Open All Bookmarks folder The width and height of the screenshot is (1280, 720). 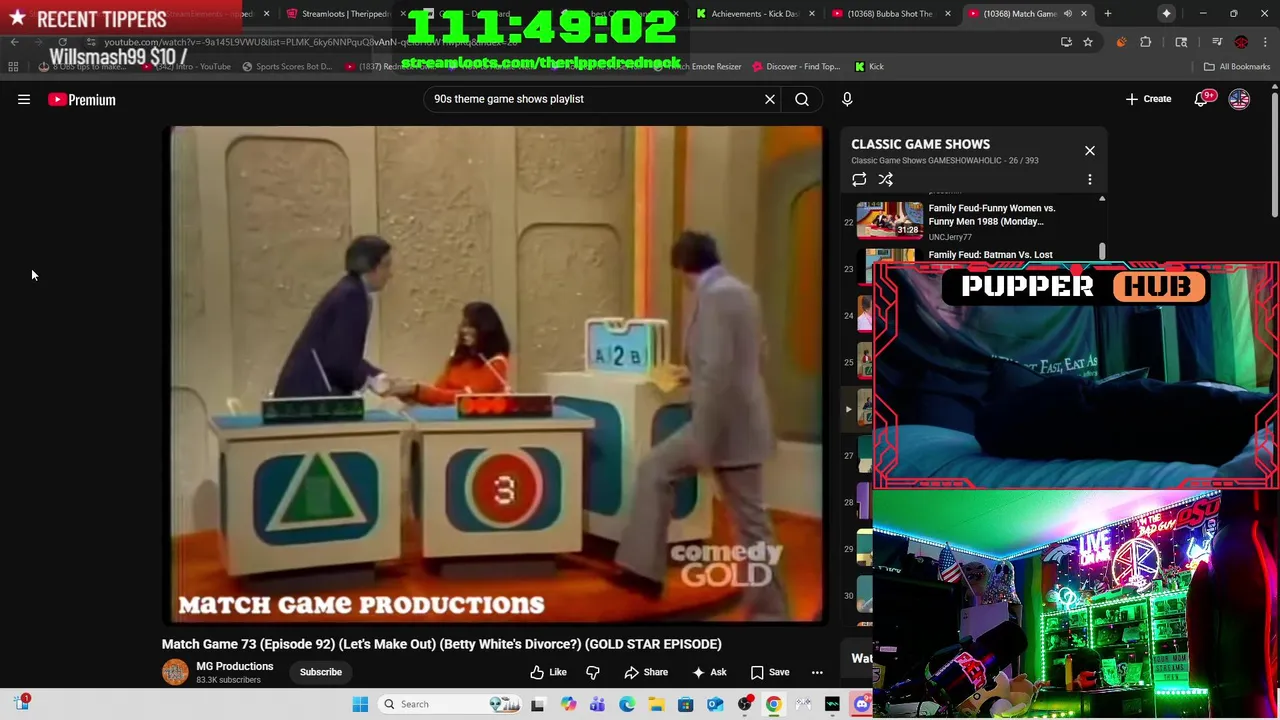pyautogui.click(x=1237, y=67)
